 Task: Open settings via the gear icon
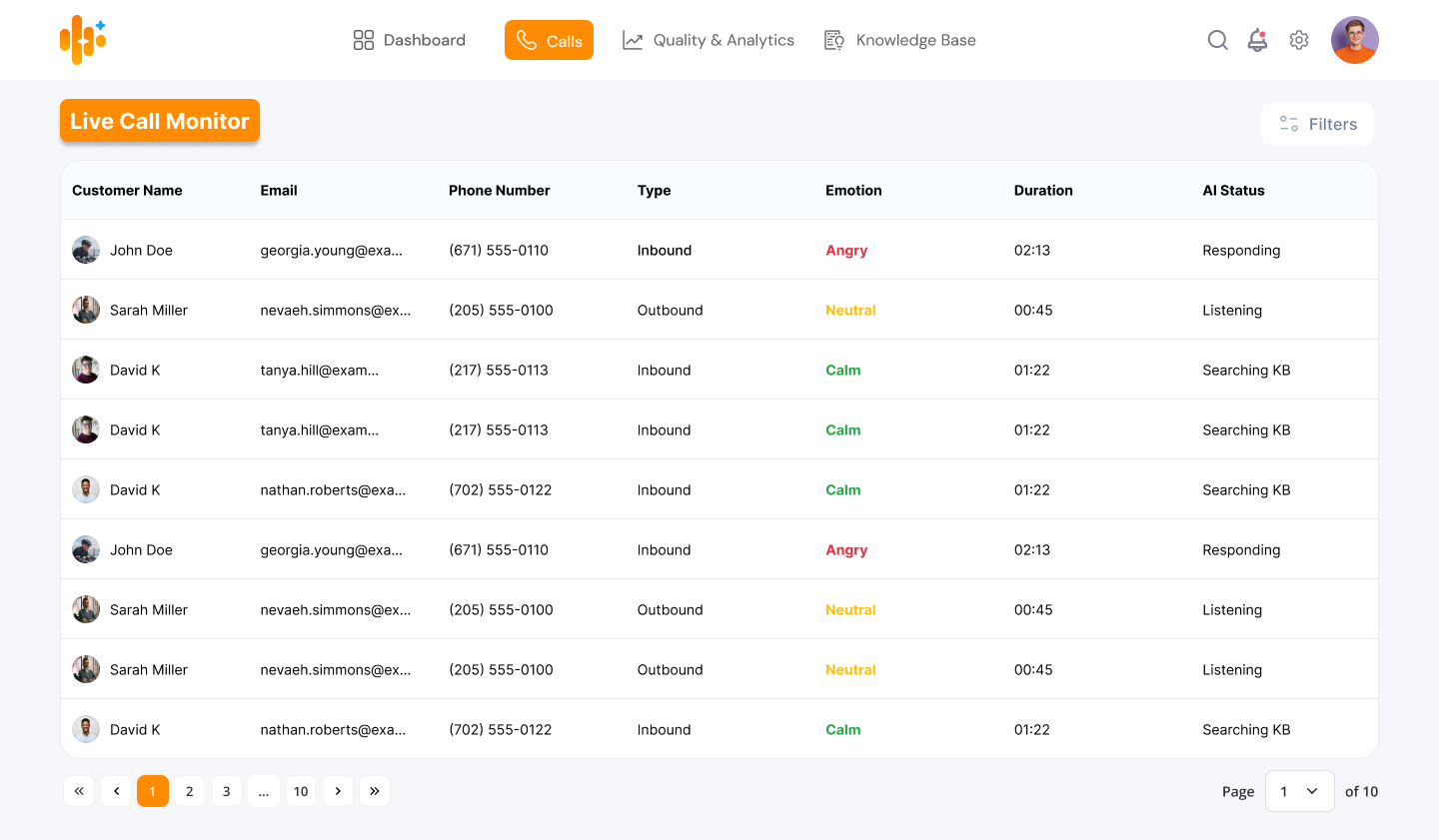[1298, 40]
